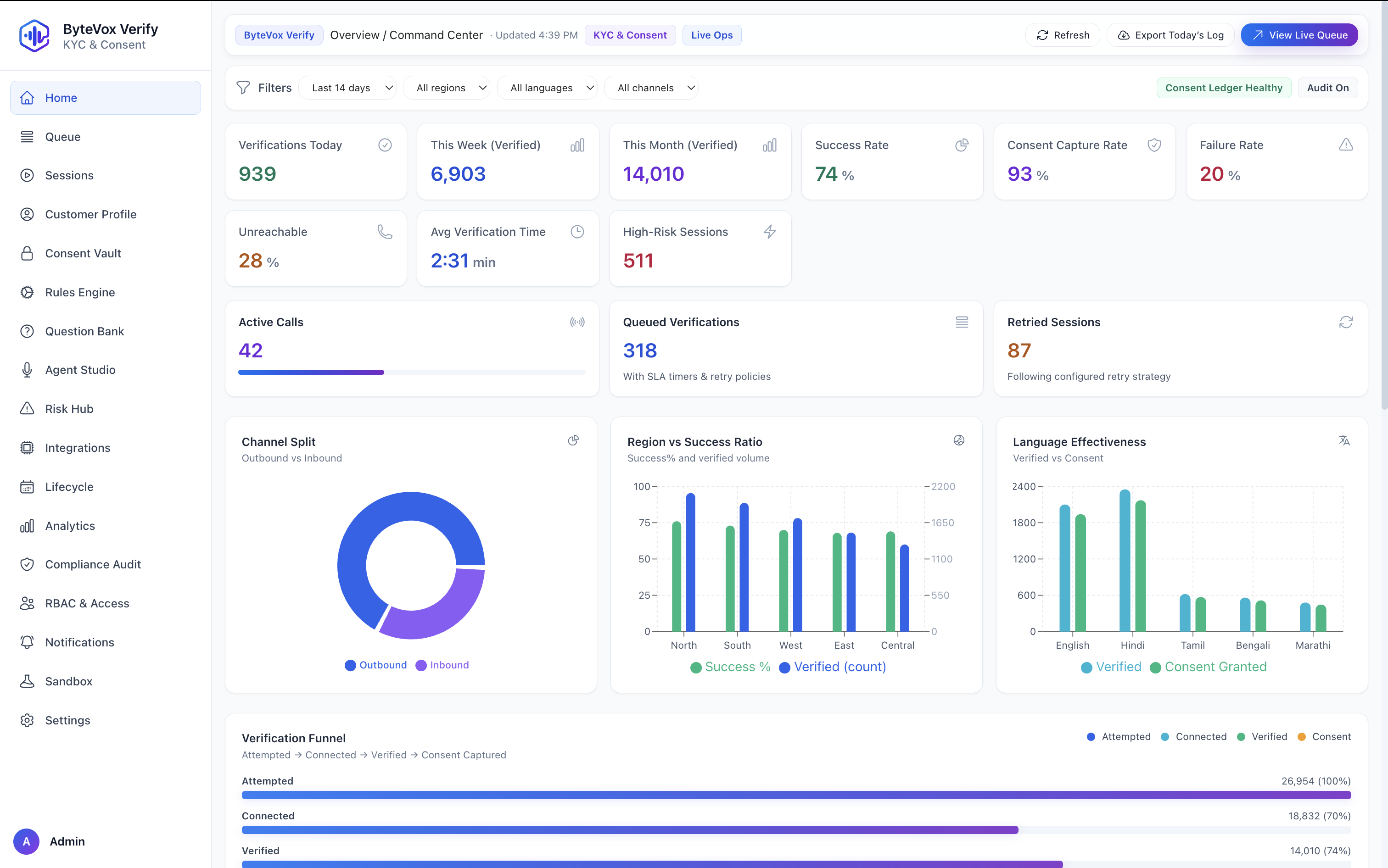The width and height of the screenshot is (1388, 868).
Task: Open the Analytics bar-chart icon
Action: click(x=27, y=525)
